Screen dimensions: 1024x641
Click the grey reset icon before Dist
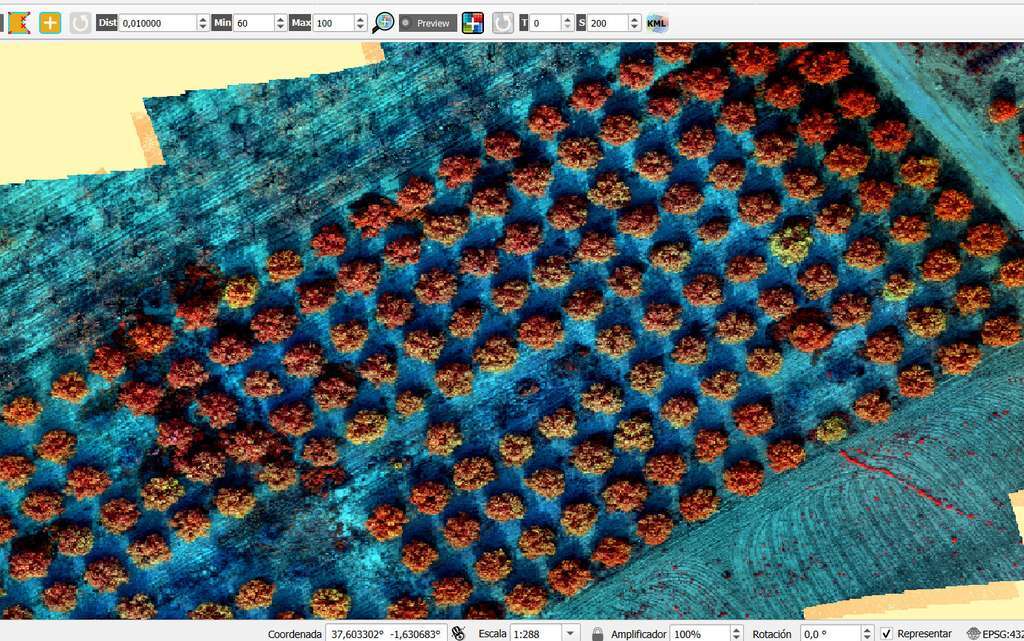tap(80, 23)
